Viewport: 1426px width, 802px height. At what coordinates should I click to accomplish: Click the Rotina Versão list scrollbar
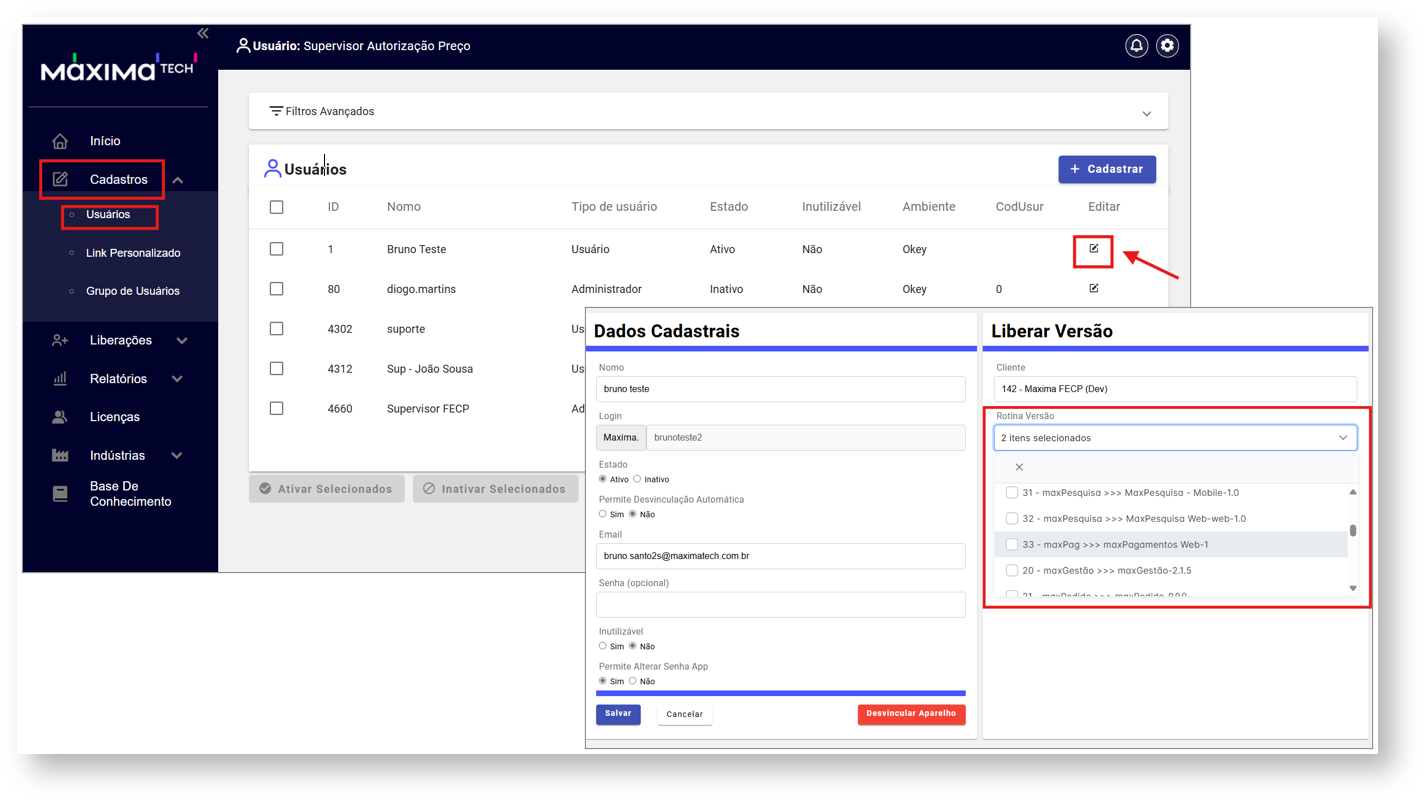pyautogui.click(x=1353, y=532)
